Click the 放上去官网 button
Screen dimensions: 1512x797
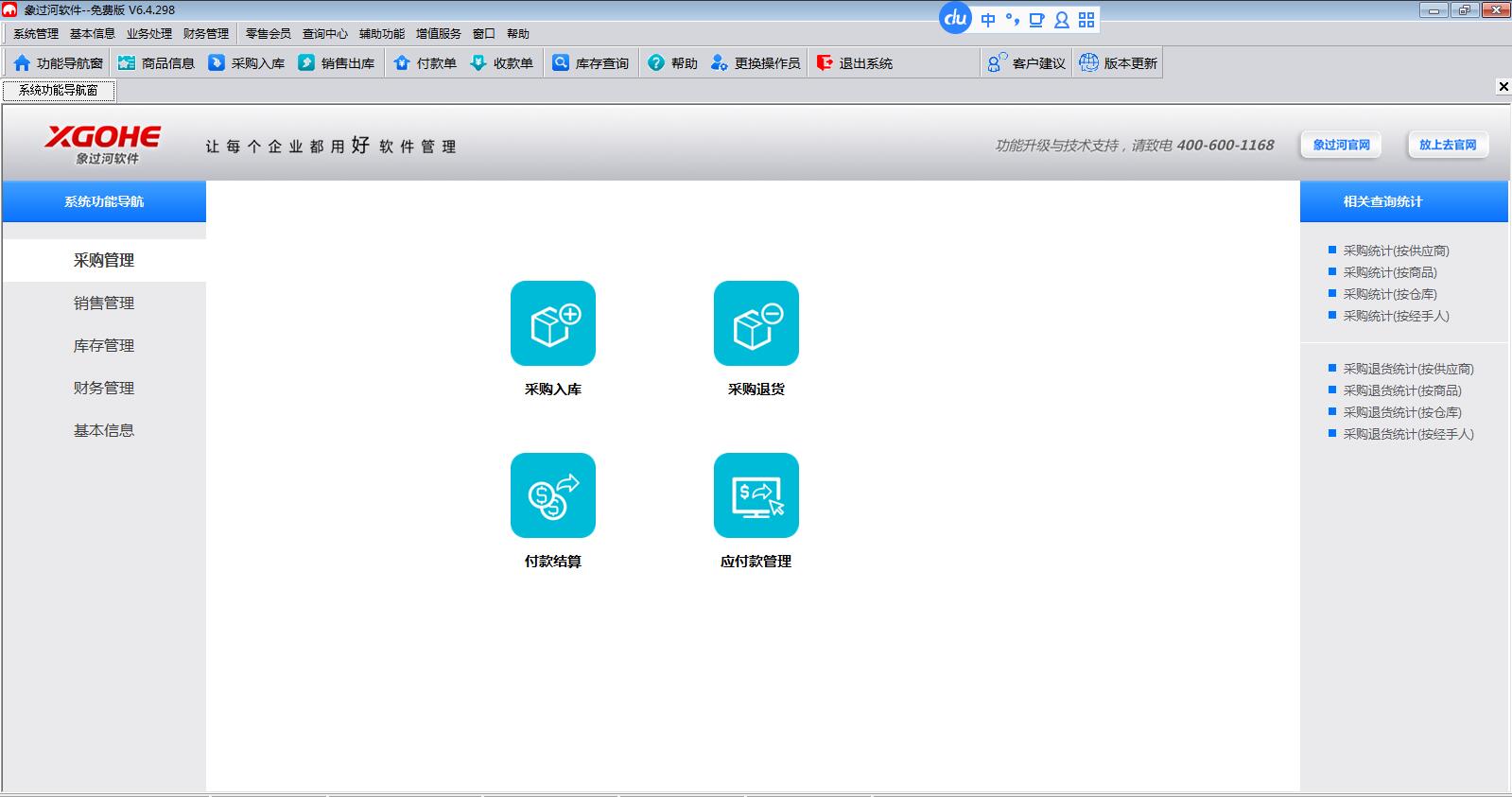(x=1448, y=145)
